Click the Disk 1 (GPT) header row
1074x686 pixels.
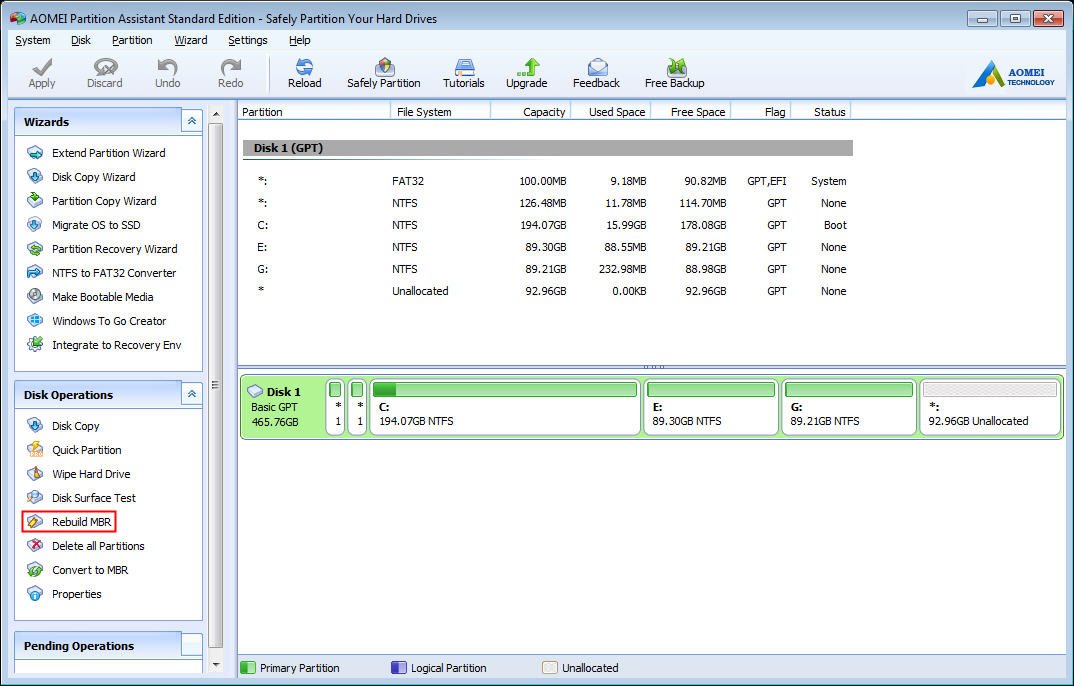(x=548, y=148)
